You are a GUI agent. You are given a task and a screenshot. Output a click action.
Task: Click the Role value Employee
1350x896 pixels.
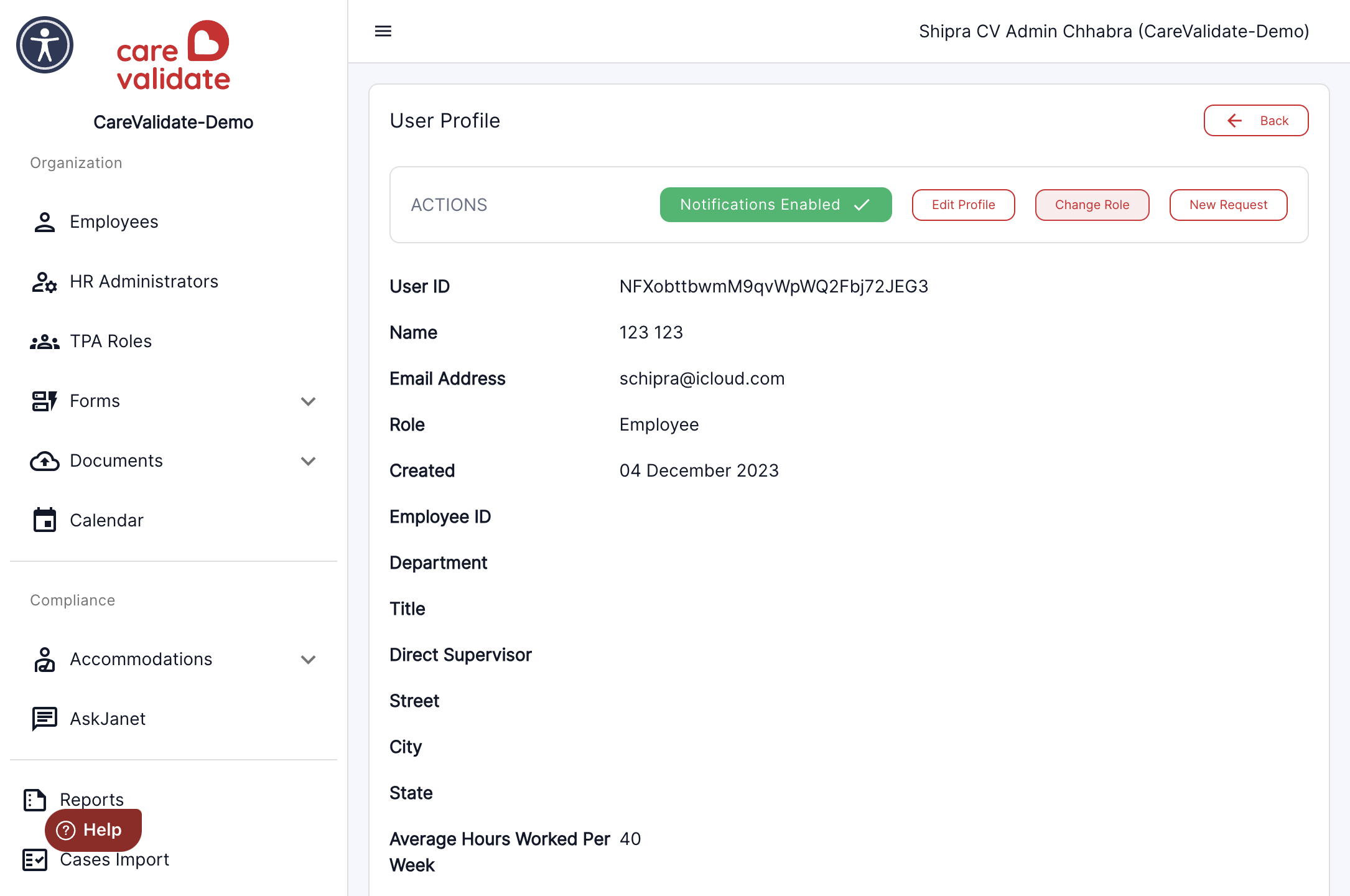click(659, 425)
